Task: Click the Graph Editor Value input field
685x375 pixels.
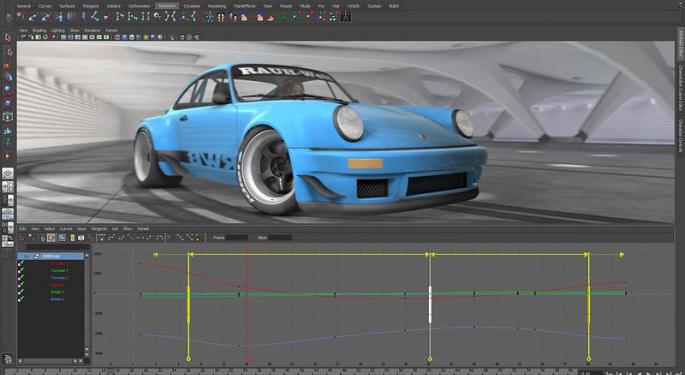Action: click(280, 237)
